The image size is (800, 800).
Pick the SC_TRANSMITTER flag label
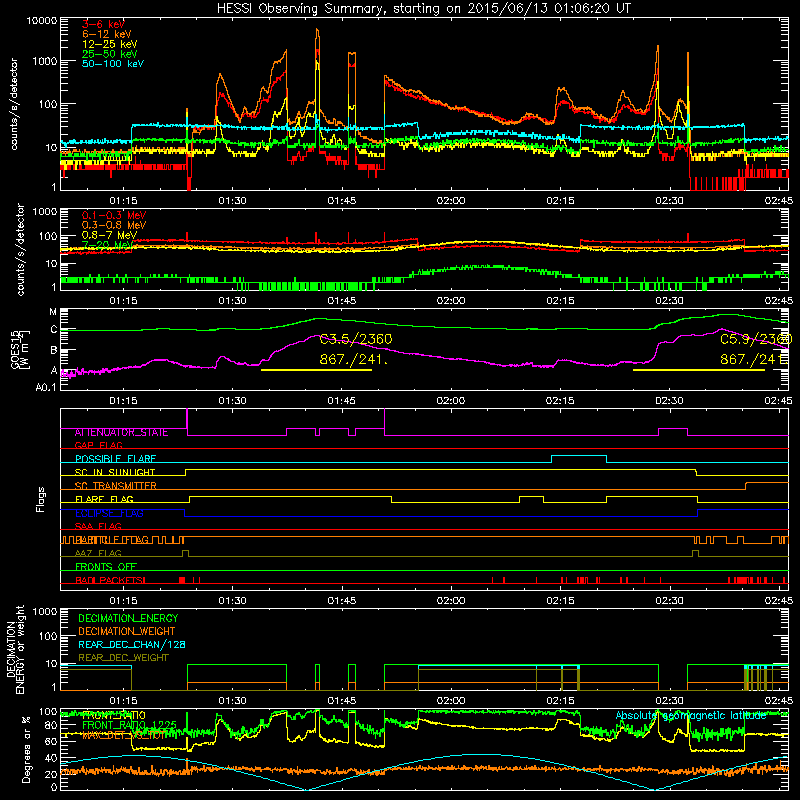coord(116,486)
